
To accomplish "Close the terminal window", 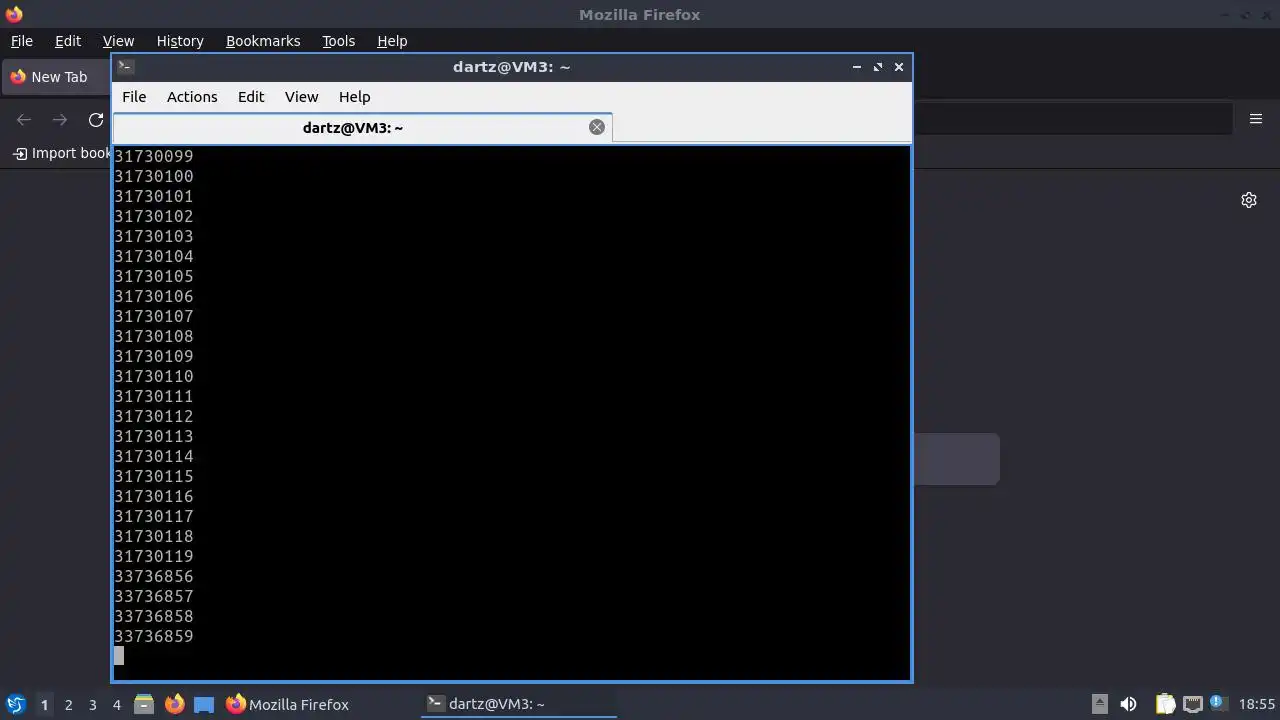I will [899, 67].
